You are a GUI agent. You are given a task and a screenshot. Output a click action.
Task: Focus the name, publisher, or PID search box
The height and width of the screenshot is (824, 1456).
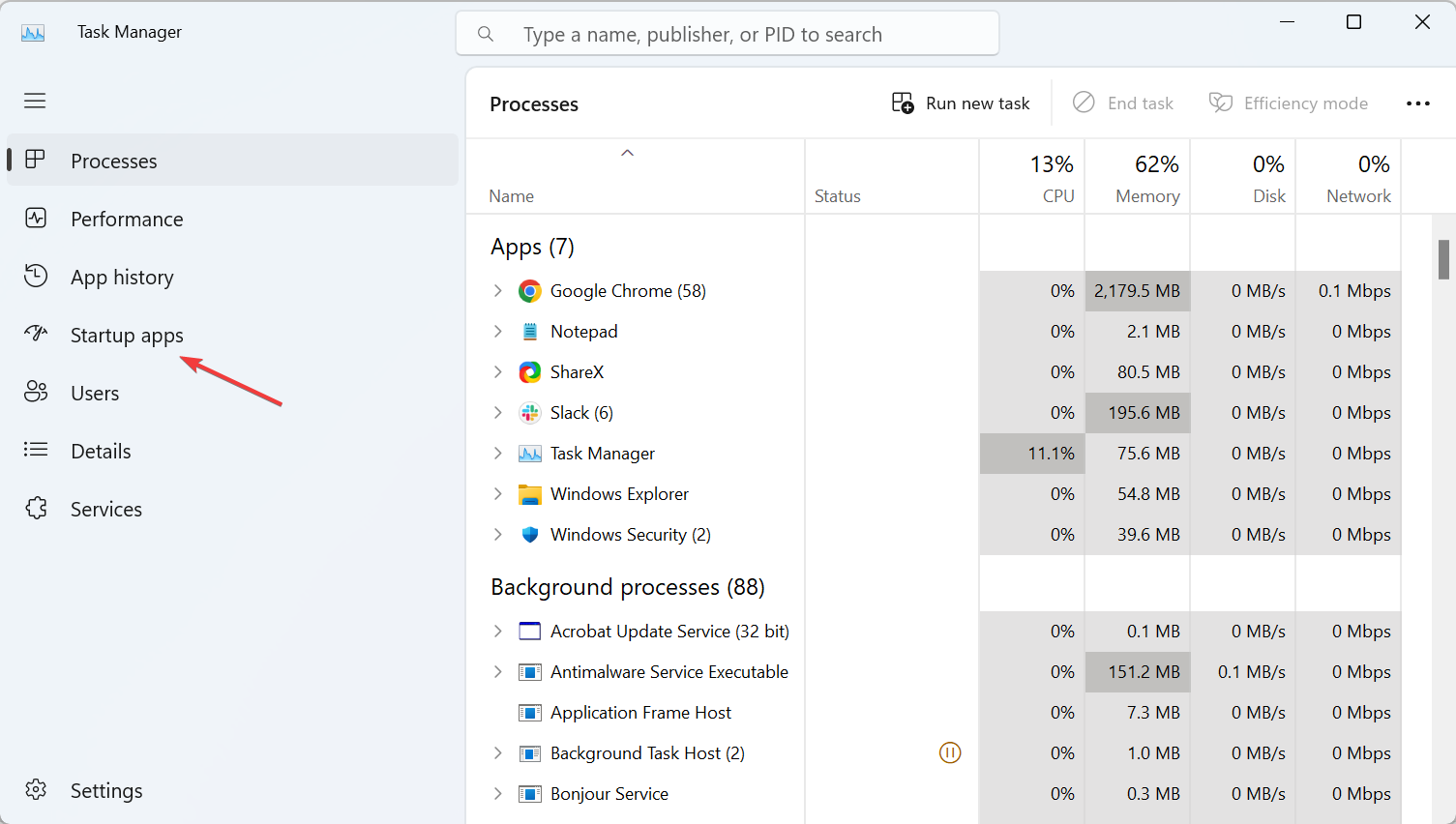(x=728, y=34)
